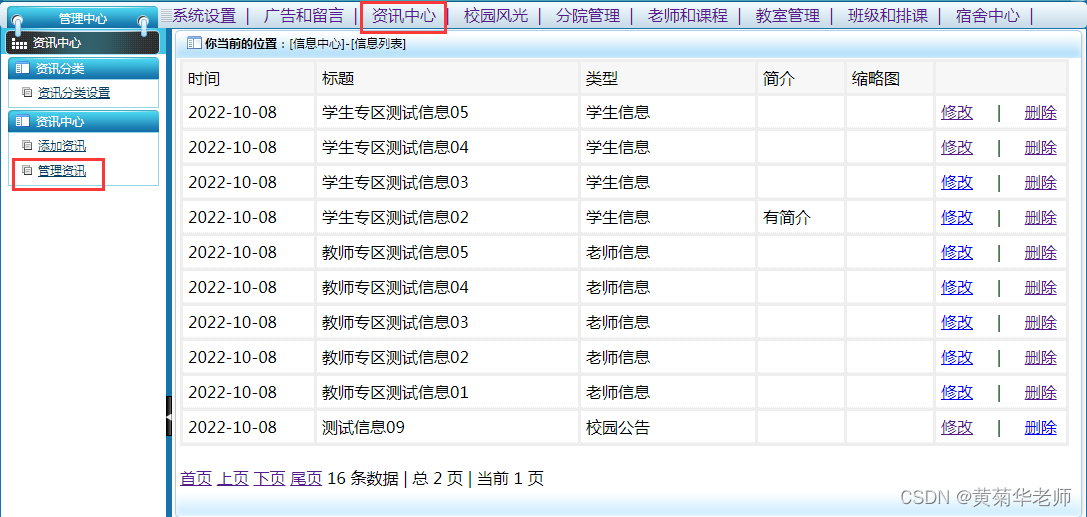The width and height of the screenshot is (1087, 517).
Task: Delete 学生专区测试信息05 via 删除
Action: point(1041,112)
